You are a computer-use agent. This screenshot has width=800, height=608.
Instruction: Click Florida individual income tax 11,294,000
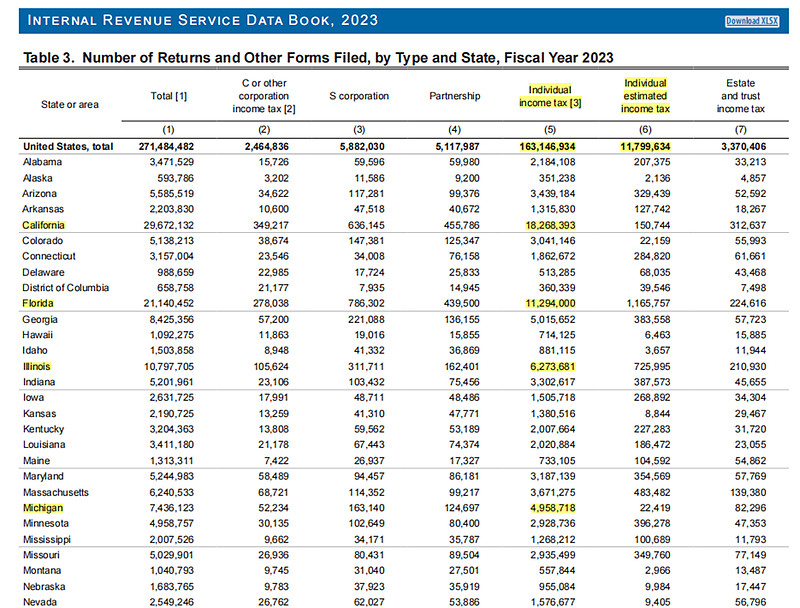click(x=551, y=303)
